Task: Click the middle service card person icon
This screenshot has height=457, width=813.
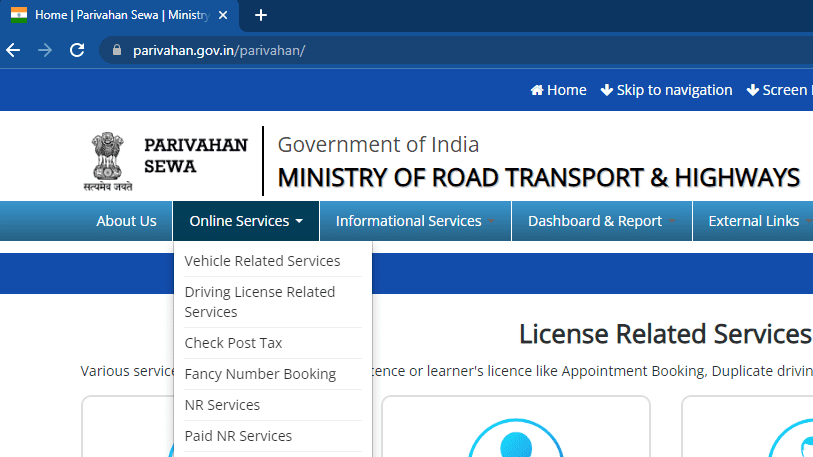Action: [x=516, y=438]
